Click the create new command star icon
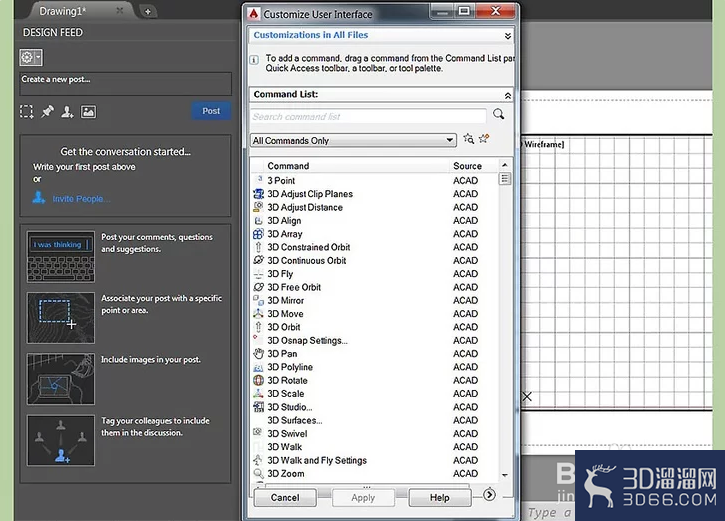The height and width of the screenshot is (521, 725). [x=484, y=138]
